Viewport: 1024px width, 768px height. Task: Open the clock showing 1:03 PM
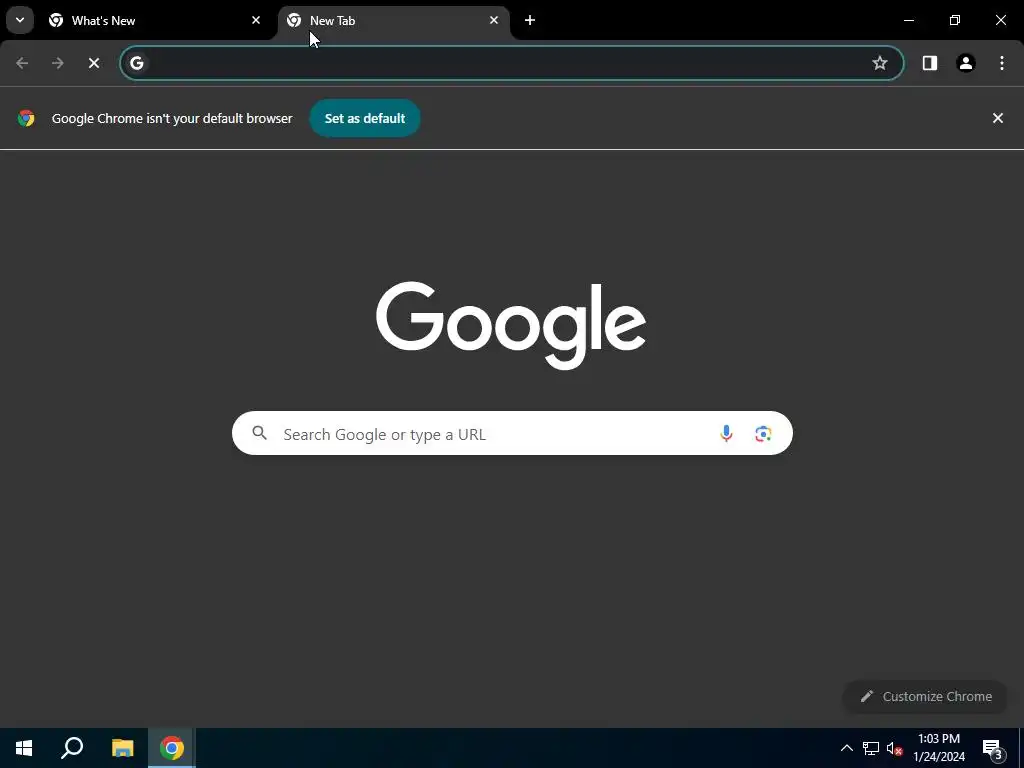[x=939, y=748]
